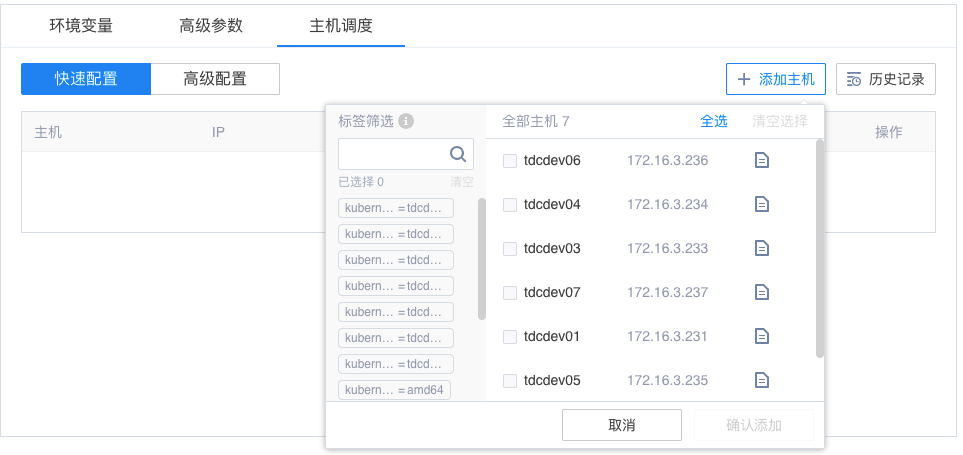Screen dimensions: 963x455
Task: Check the tdcdev03 host checkbox
Action: tap(510, 249)
